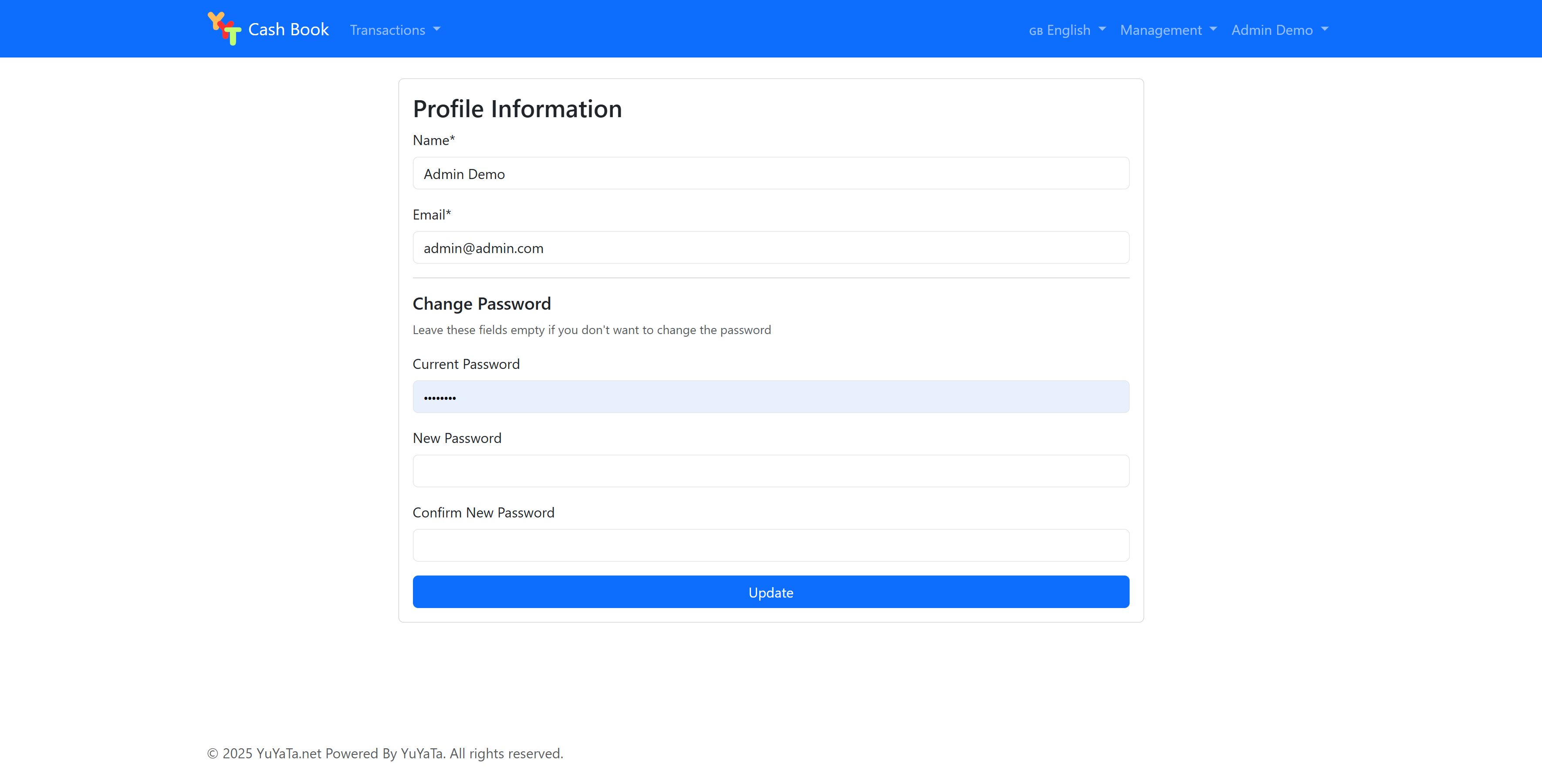Click the GB flag language icon
The width and height of the screenshot is (1542, 784).
point(1035,31)
